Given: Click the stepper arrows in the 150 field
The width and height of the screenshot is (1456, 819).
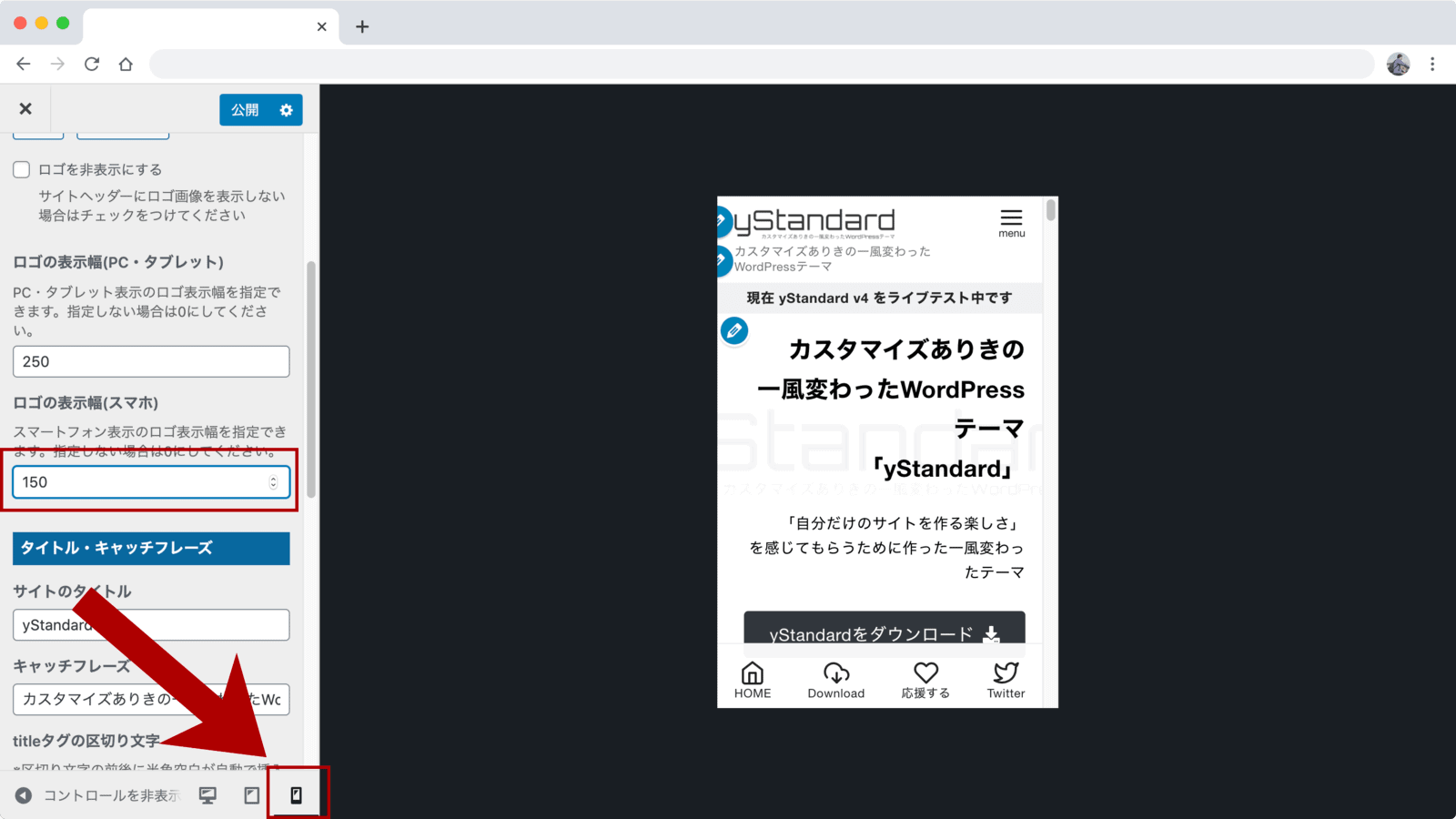Looking at the screenshot, I should pyautogui.click(x=273, y=482).
